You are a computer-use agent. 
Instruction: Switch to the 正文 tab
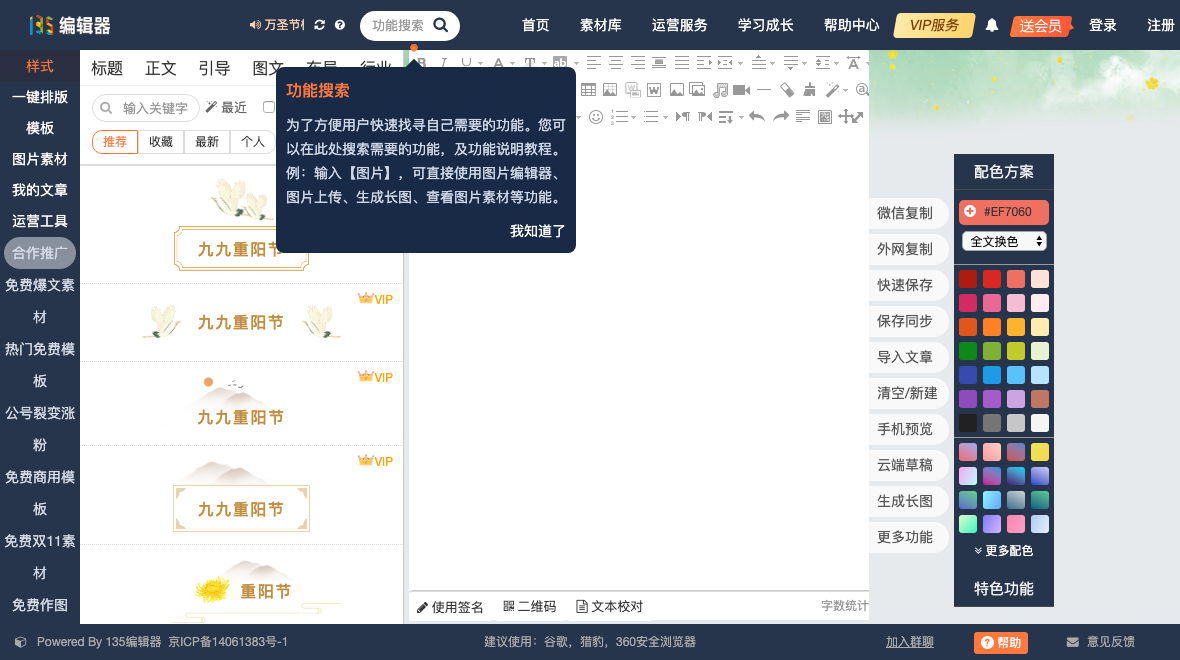[160, 68]
